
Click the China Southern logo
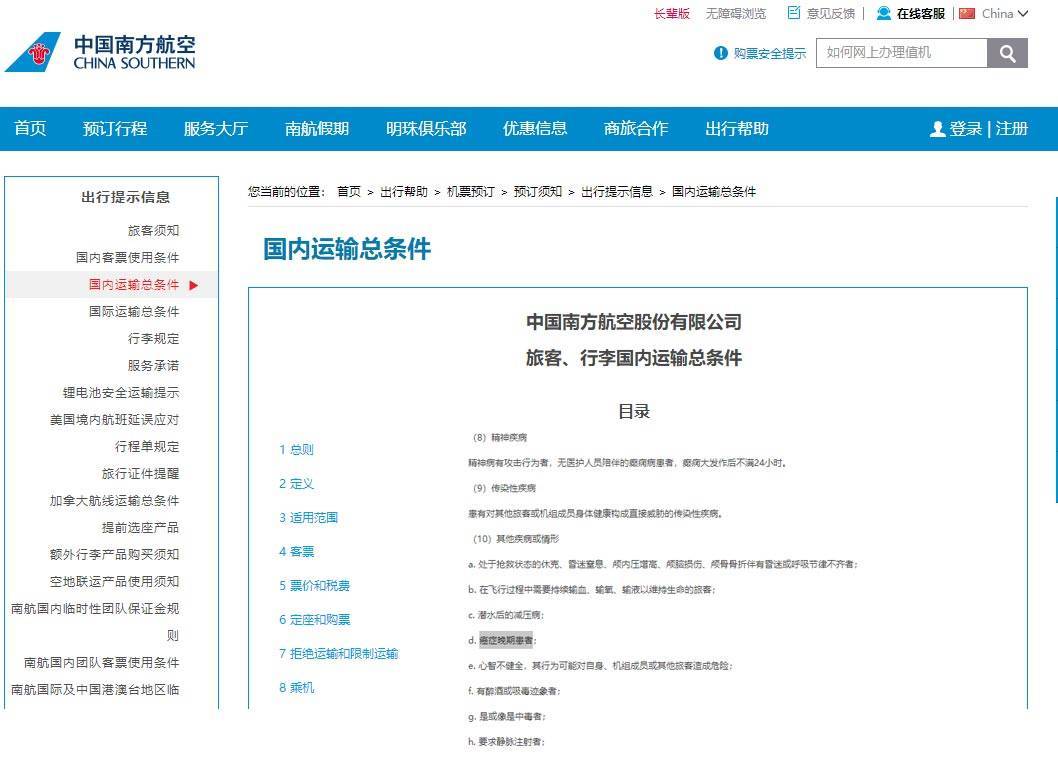point(100,52)
